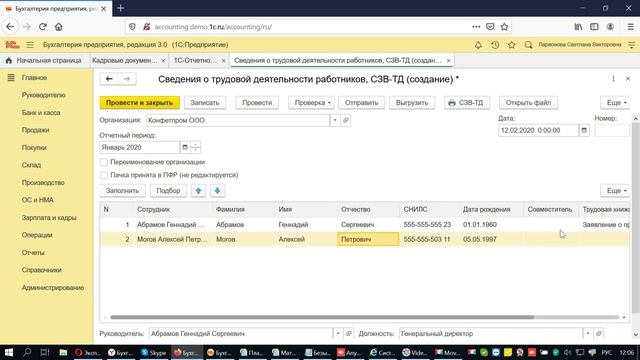Image resolution: width=640 pixels, height=360 pixels.
Task: Click the Номер input field
Action: coord(612,130)
